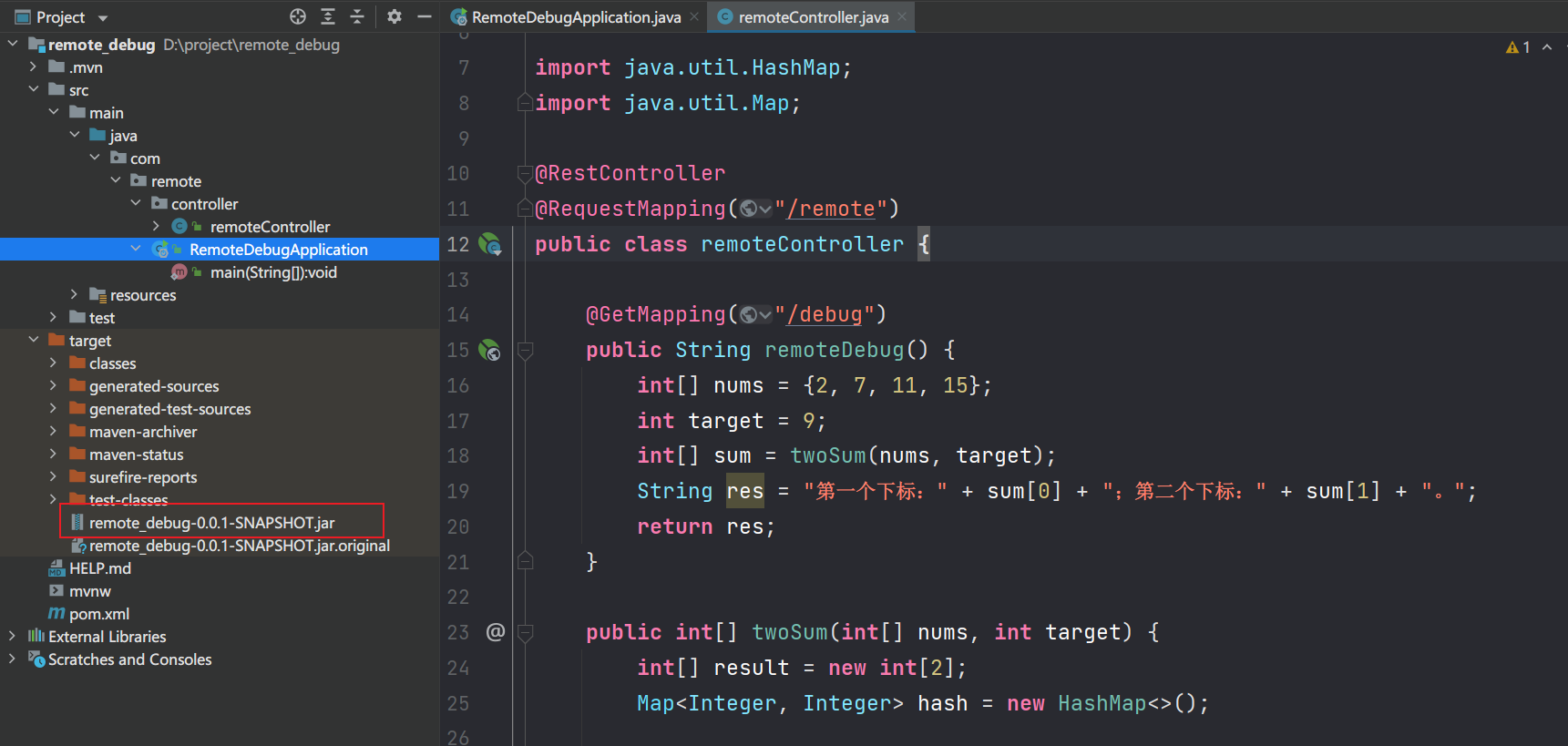The image size is (1568, 746).
Task: Select the test-classes folder
Action: pyautogui.click(x=128, y=499)
